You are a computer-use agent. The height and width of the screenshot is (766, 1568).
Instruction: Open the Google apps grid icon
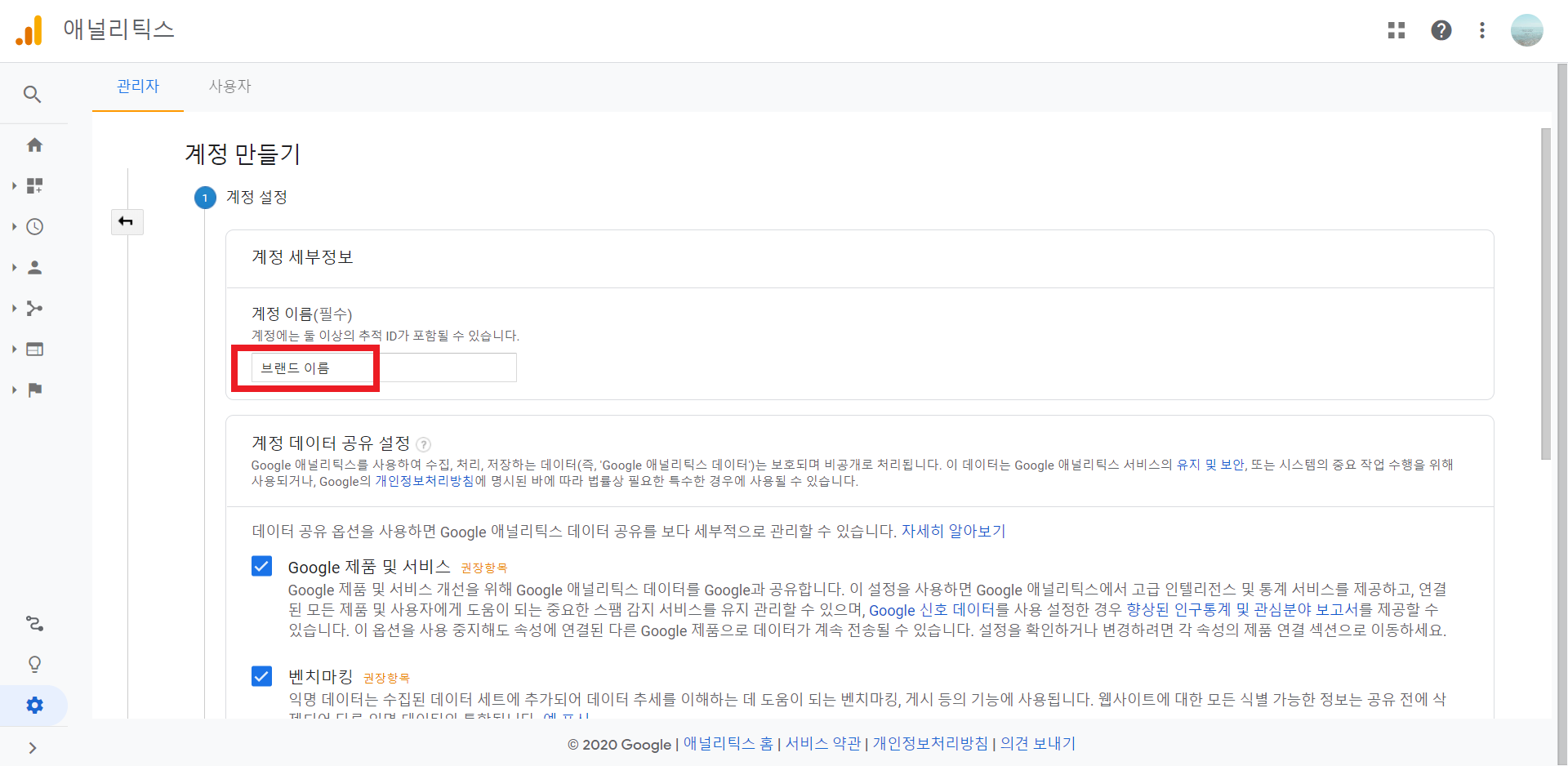click(1396, 30)
